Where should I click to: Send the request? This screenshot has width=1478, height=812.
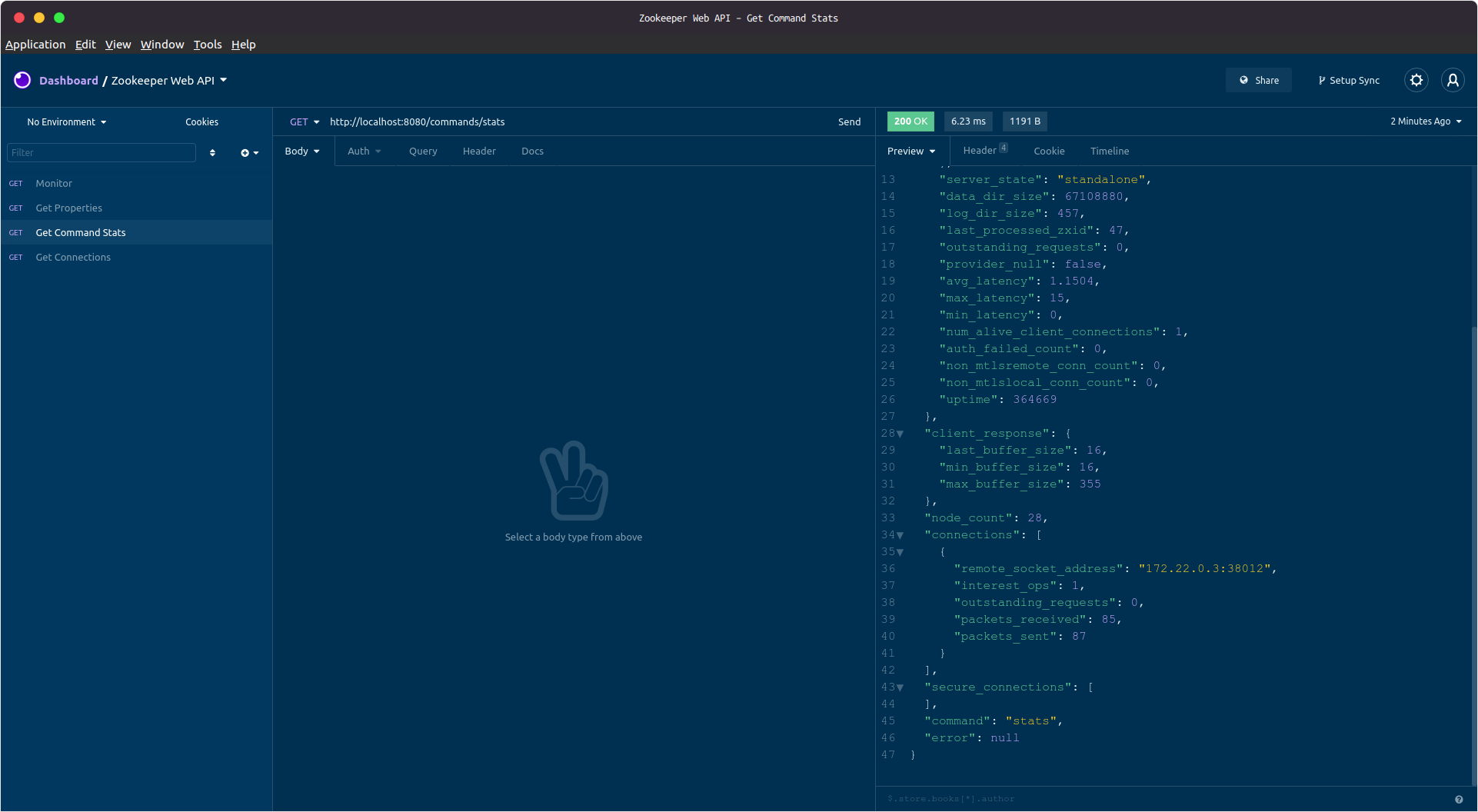point(849,122)
